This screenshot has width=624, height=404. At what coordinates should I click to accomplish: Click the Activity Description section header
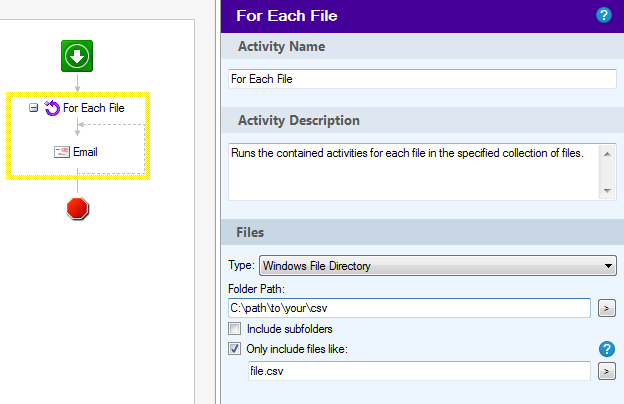(422, 121)
